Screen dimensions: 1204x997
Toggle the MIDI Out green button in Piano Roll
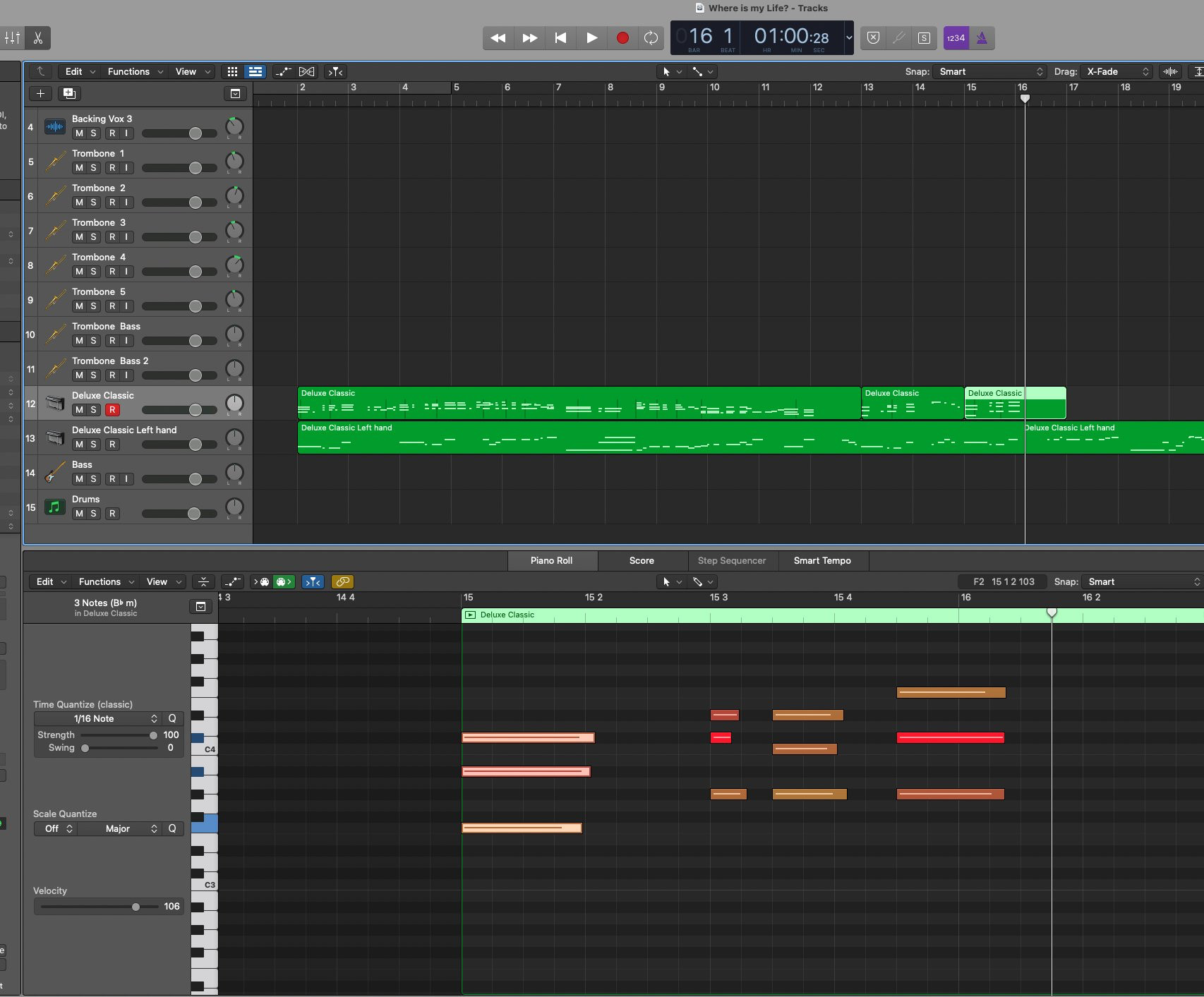coord(284,581)
